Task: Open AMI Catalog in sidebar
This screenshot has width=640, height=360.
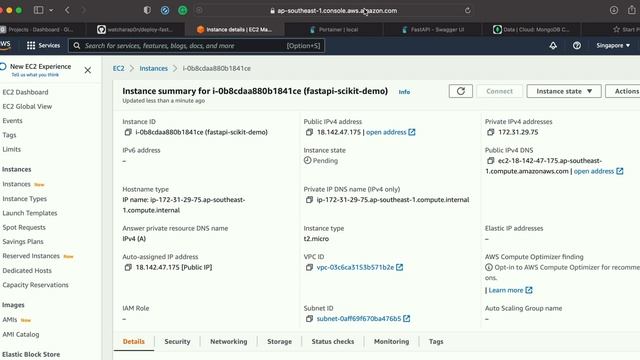Action: click(x=21, y=334)
